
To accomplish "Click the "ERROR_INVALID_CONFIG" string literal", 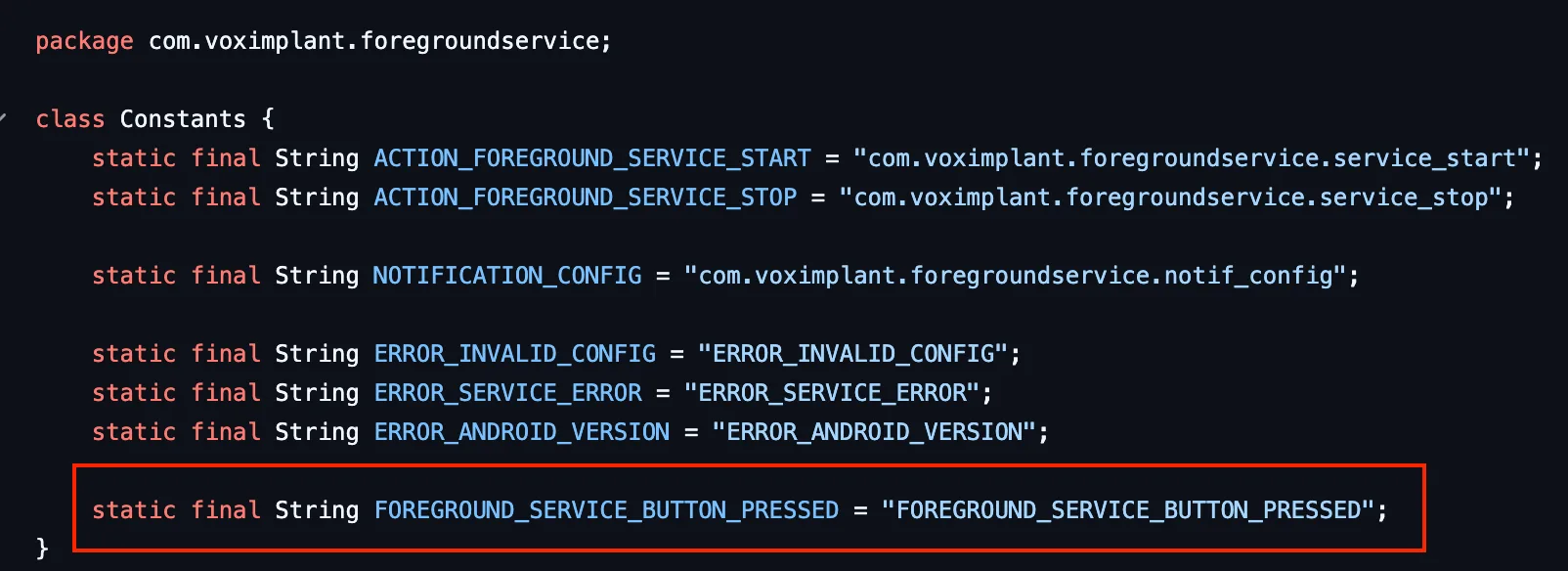I will [x=853, y=354].
